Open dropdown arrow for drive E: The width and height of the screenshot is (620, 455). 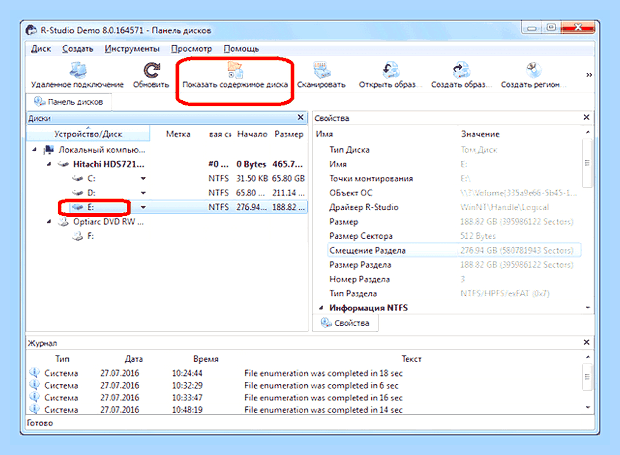click(x=143, y=207)
